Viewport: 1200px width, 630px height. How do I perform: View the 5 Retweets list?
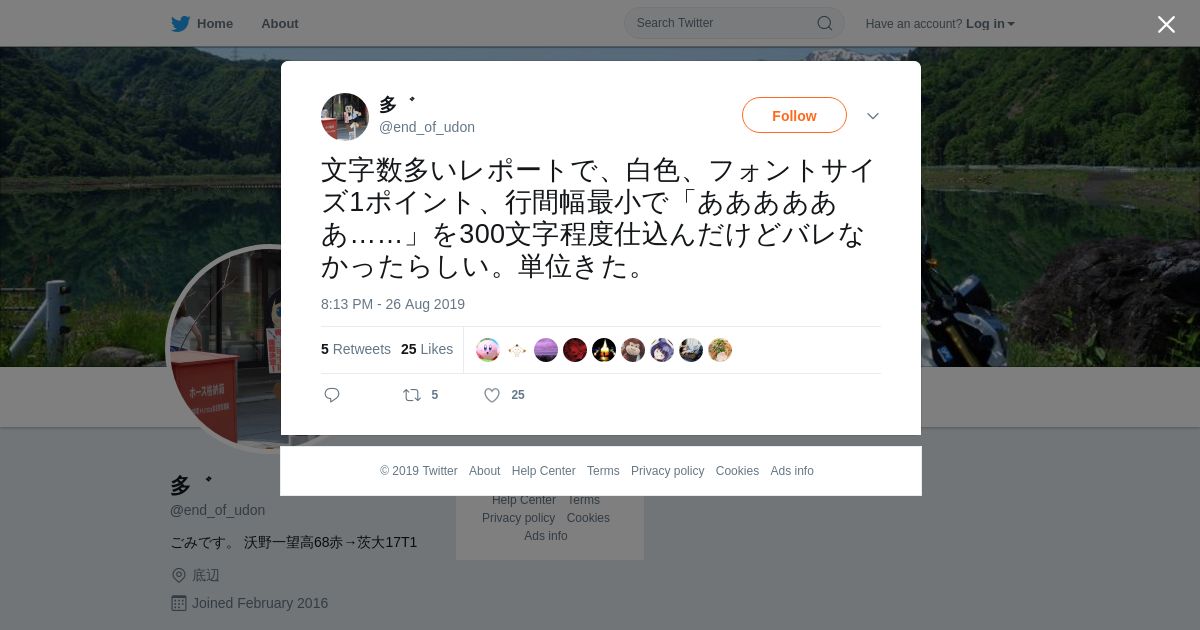click(x=356, y=349)
